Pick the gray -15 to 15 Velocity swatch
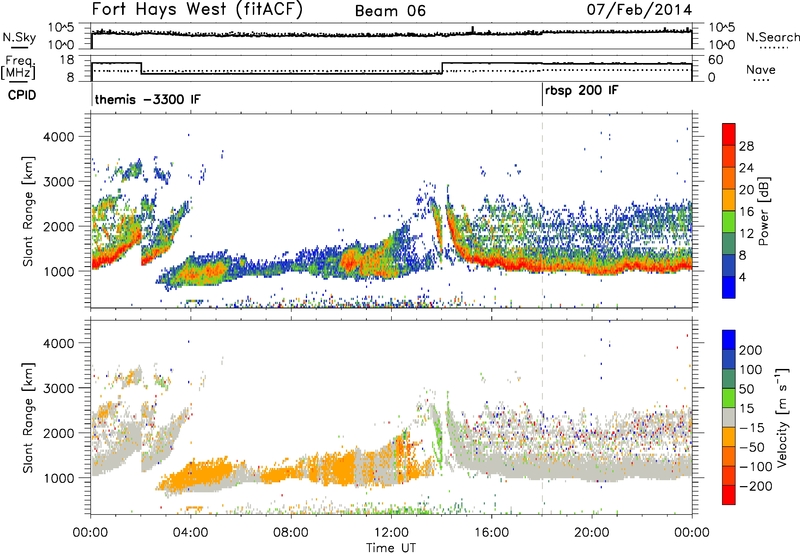The image size is (800, 554). click(729, 418)
